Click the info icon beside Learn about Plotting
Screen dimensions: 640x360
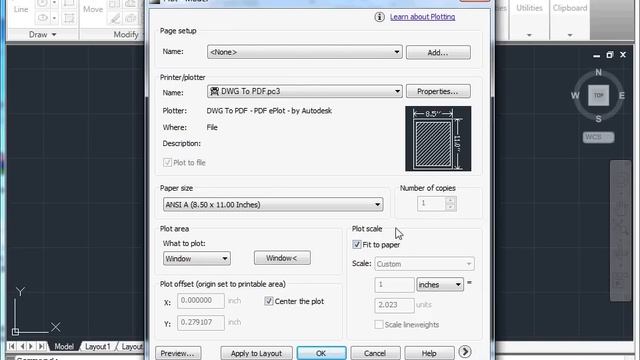coord(379,17)
